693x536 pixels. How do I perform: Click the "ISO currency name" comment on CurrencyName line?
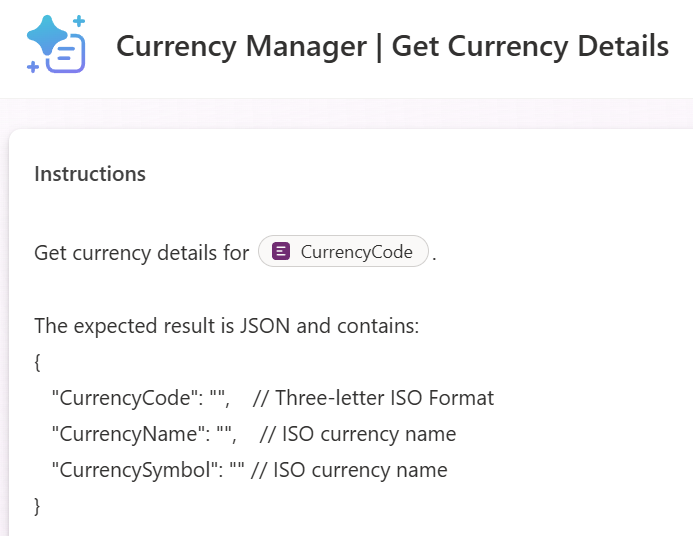pos(369,434)
